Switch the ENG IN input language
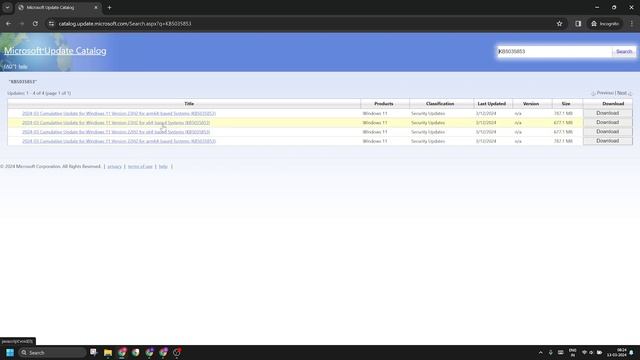Viewport: 640px width, 360px height. pyautogui.click(x=573, y=353)
